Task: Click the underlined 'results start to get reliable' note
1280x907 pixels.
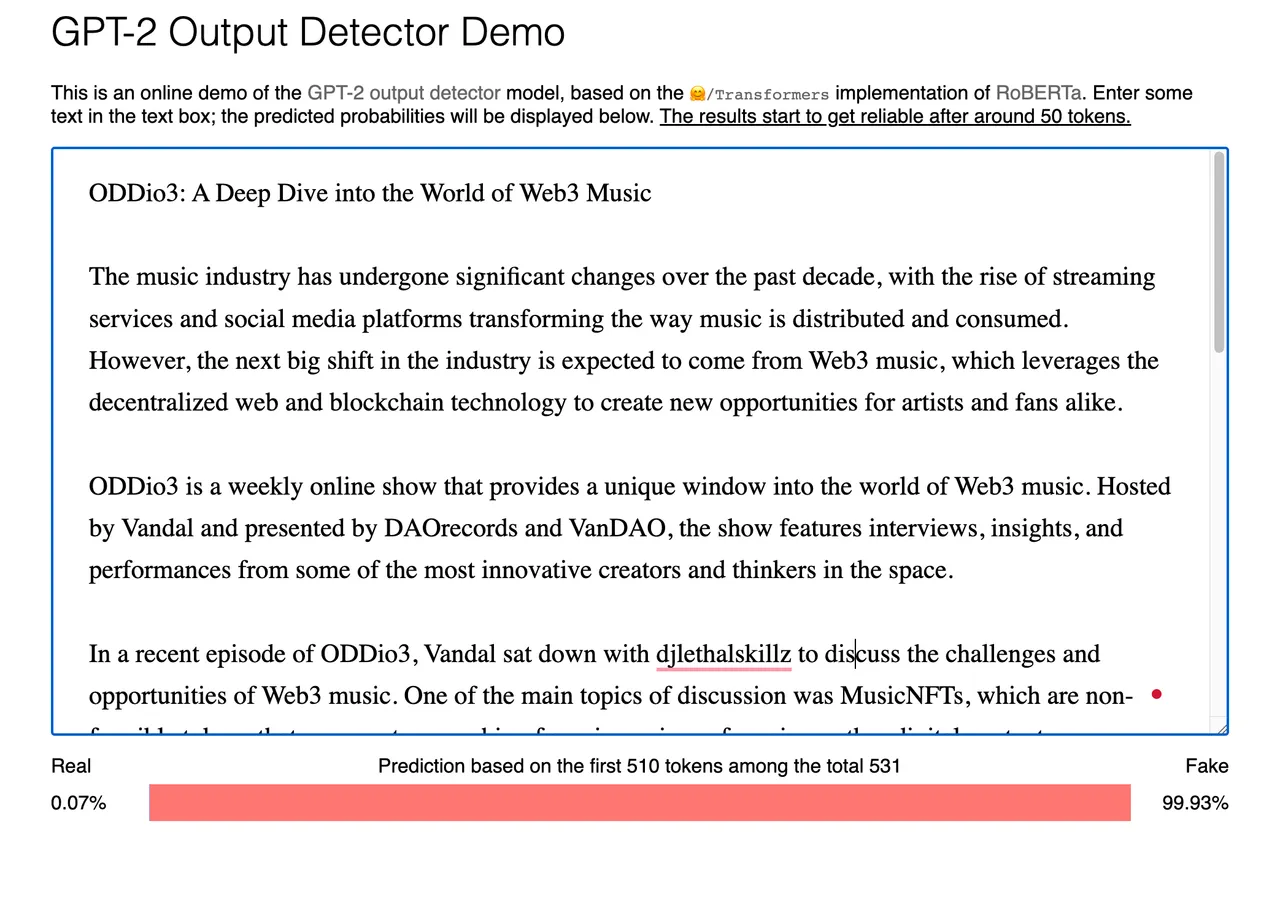Action: pos(895,116)
